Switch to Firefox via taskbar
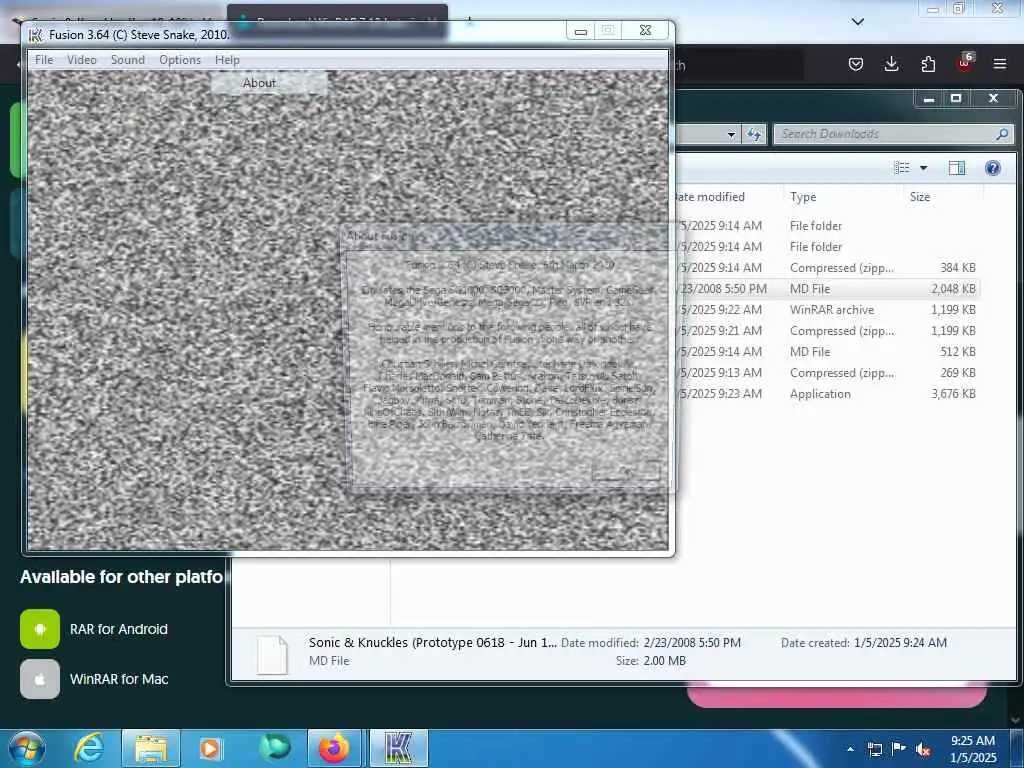The image size is (1024, 768). point(334,748)
